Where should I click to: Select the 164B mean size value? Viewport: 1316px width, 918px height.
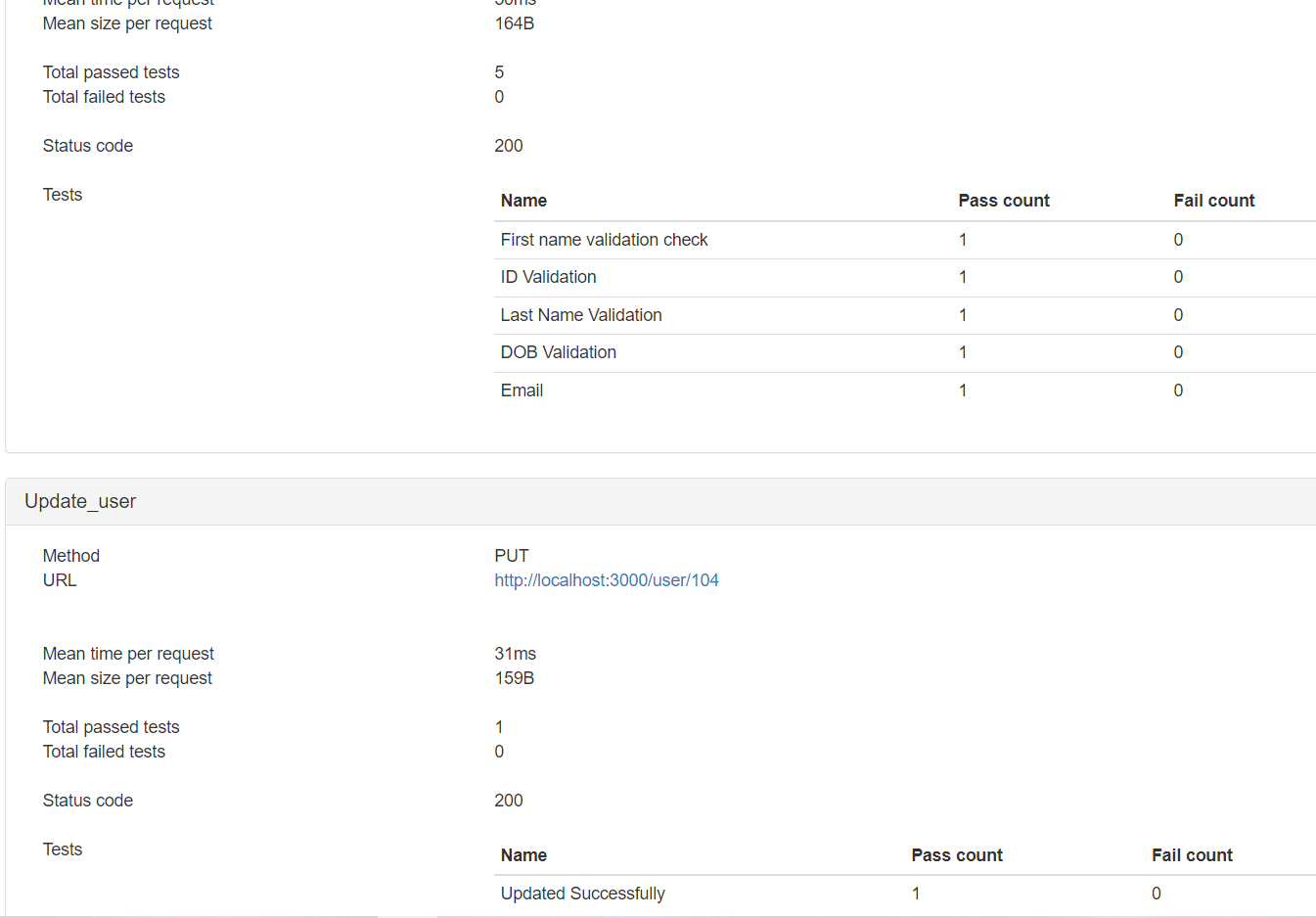coord(515,23)
